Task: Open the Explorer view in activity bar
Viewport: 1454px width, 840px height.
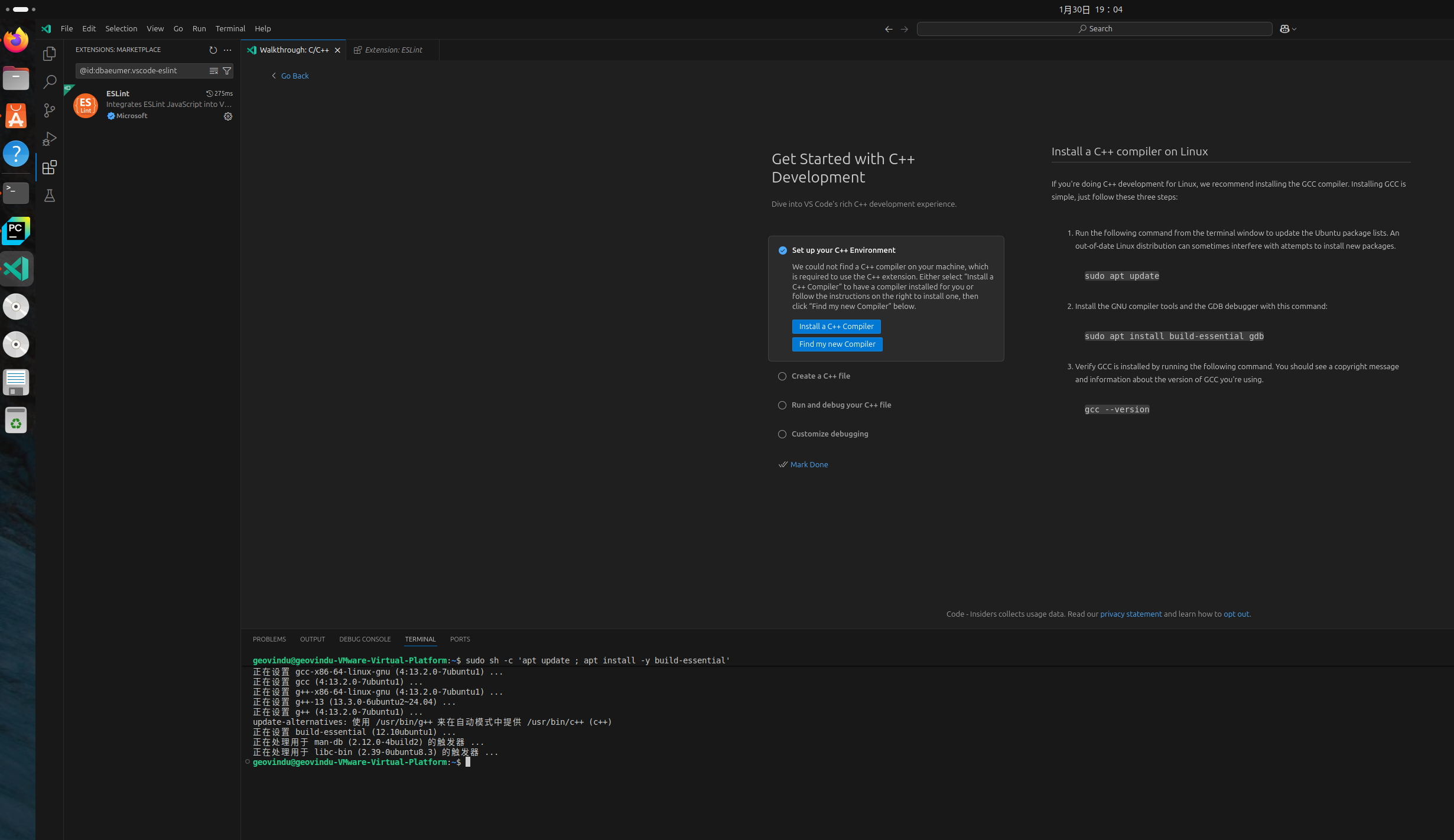Action: [50, 54]
